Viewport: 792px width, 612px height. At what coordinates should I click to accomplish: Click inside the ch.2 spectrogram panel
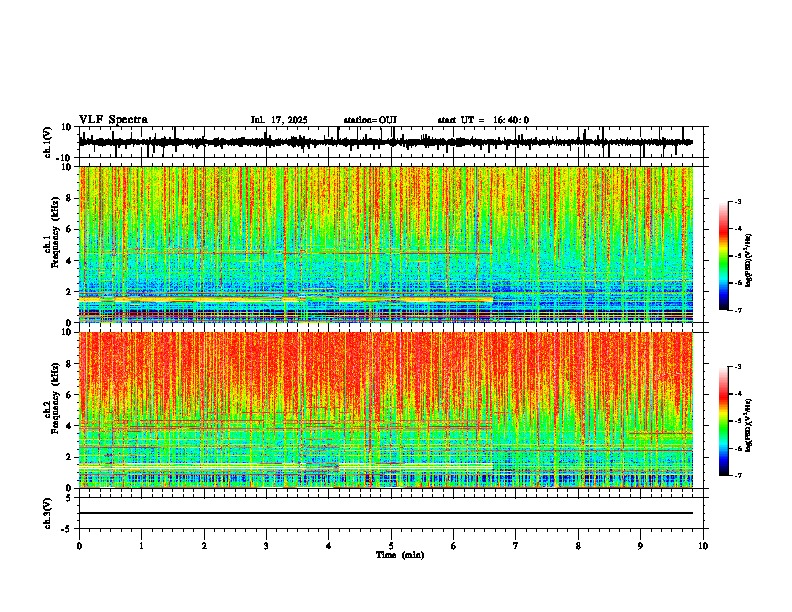(386, 410)
